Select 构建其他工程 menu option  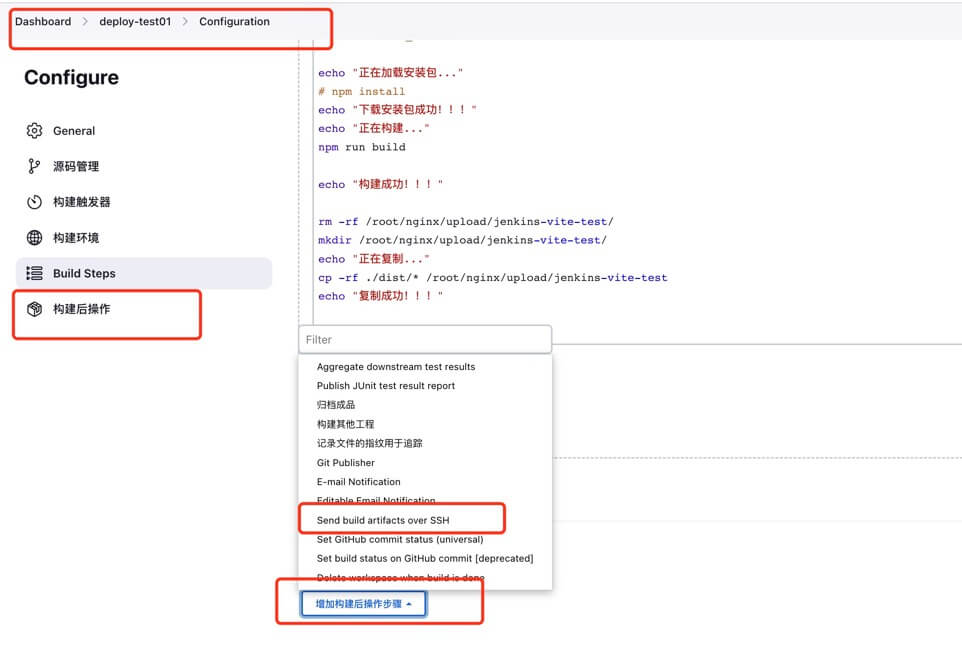tap(345, 424)
